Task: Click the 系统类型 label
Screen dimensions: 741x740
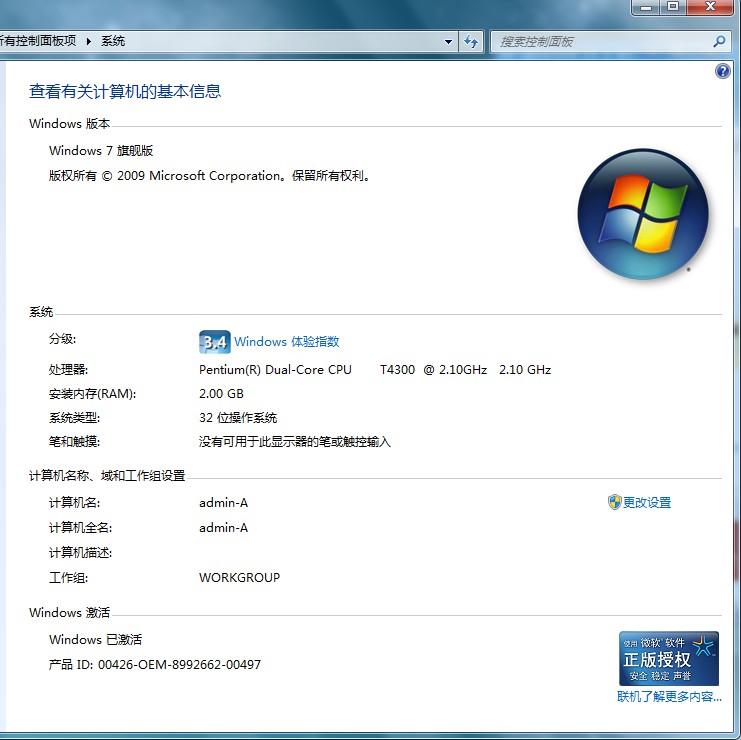Action: click(x=74, y=418)
